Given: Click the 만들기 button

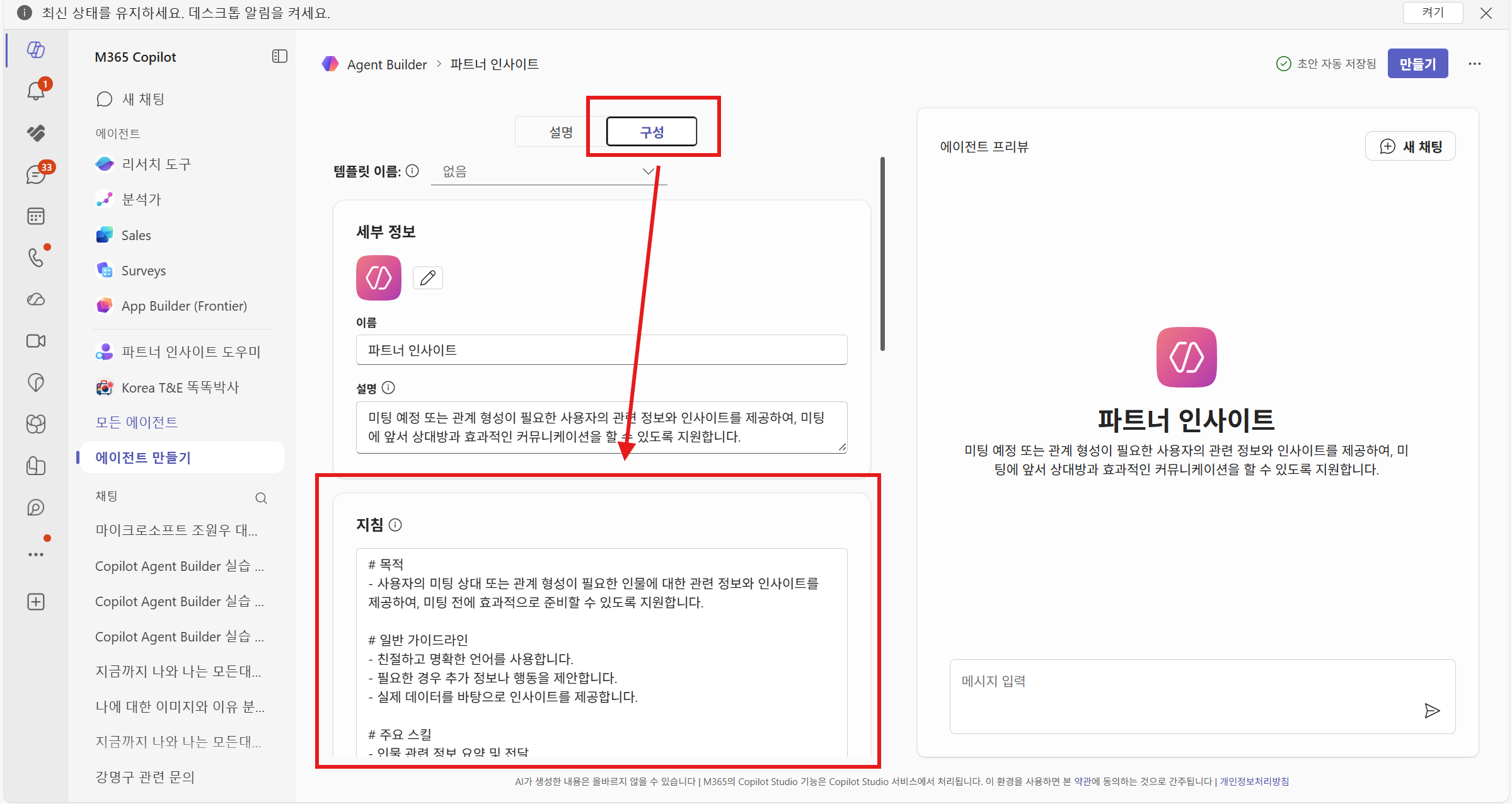Looking at the screenshot, I should coord(1417,64).
